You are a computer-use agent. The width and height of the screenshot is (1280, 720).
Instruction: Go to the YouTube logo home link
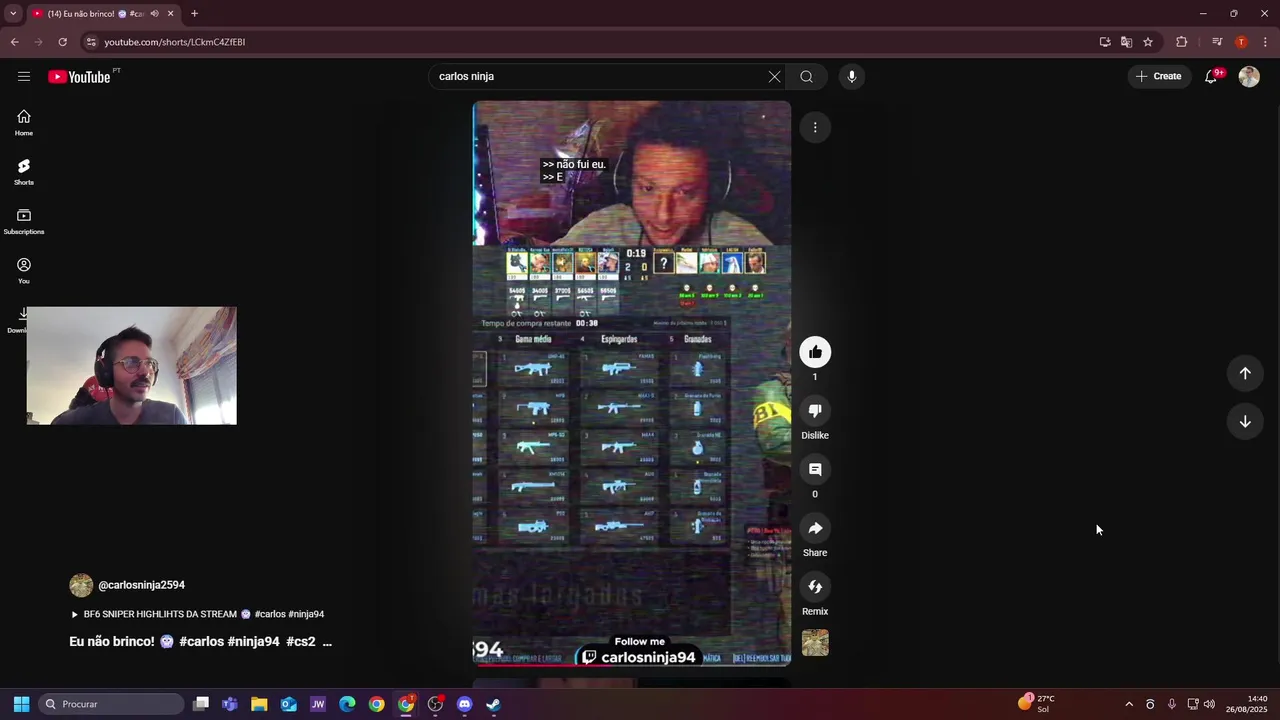[79, 77]
